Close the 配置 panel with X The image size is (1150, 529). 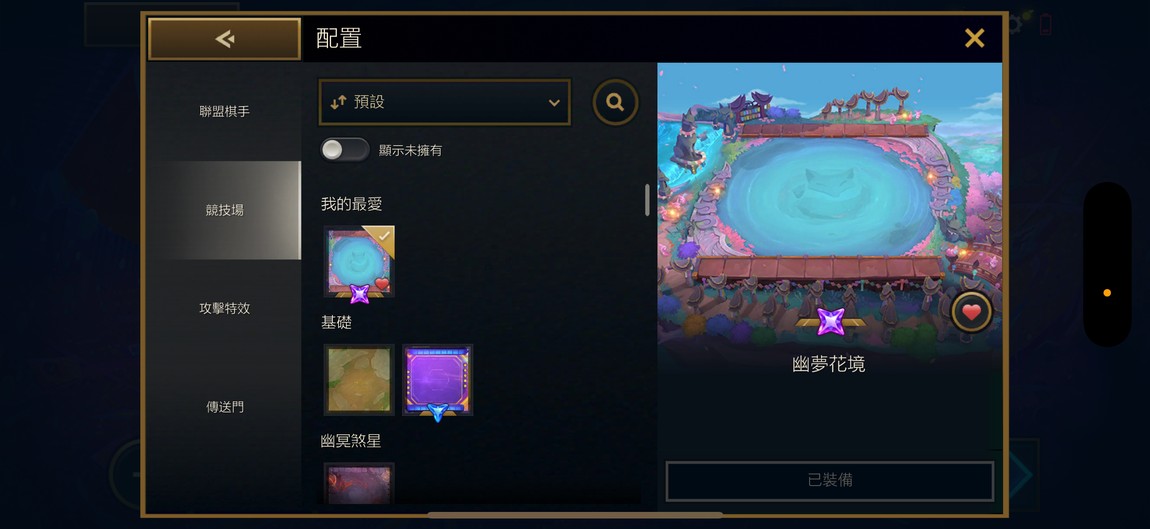coord(974,38)
